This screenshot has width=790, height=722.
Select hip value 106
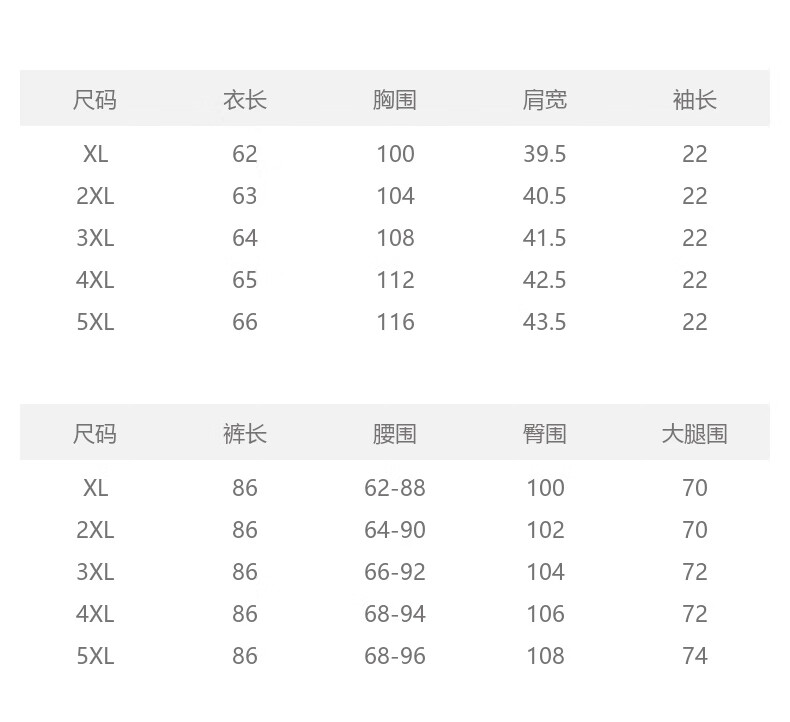pos(545,614)
